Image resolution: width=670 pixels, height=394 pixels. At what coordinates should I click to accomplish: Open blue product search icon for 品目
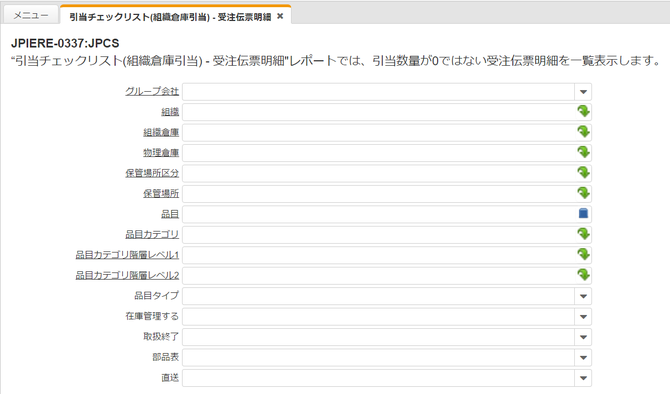[583, 214]
